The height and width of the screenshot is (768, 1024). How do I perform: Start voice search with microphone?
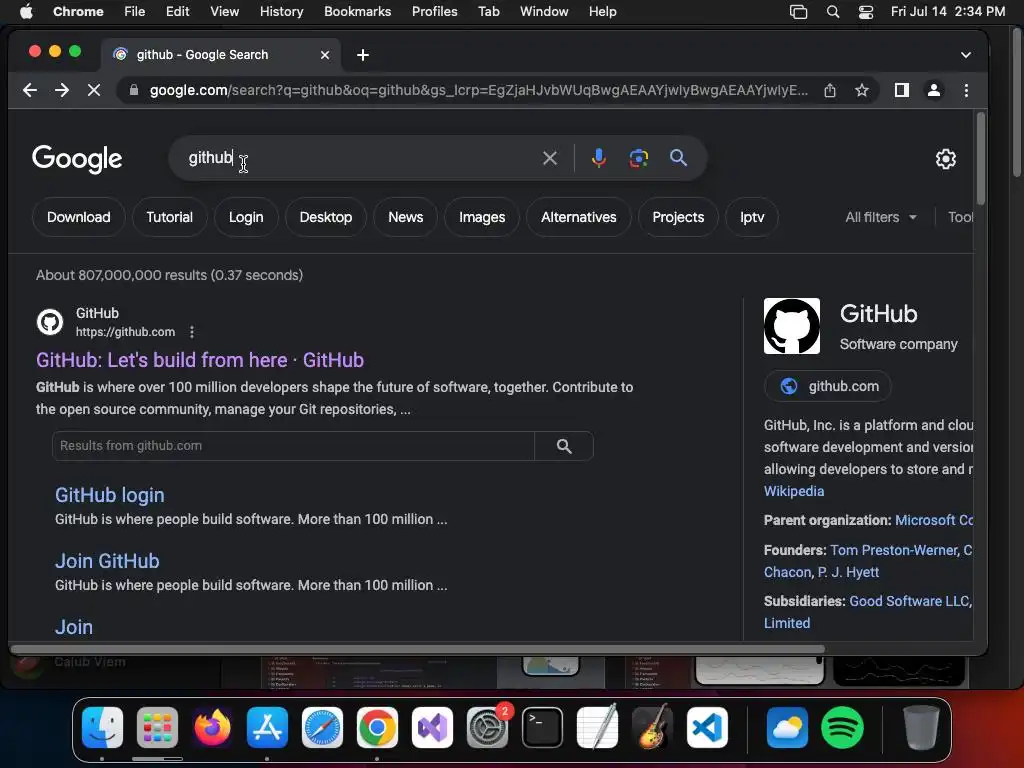(x=598, y=158)
